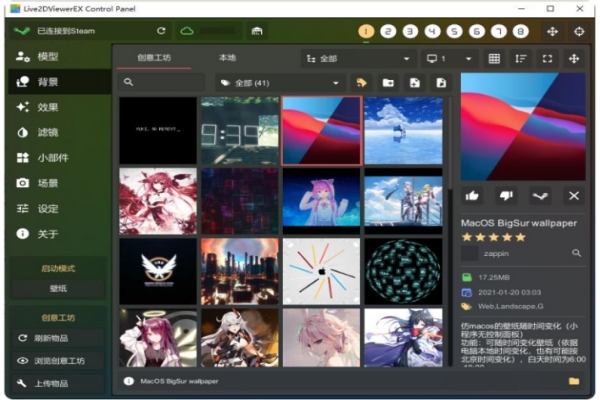Screen dimensions: 600x400
Task: Open the 背景 section in sidebar
Action: coord(60,82)
